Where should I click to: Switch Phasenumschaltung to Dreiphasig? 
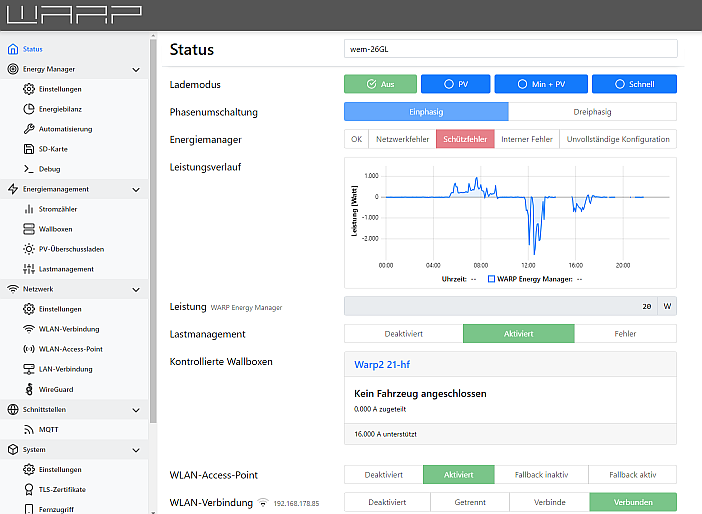(592, 112)
